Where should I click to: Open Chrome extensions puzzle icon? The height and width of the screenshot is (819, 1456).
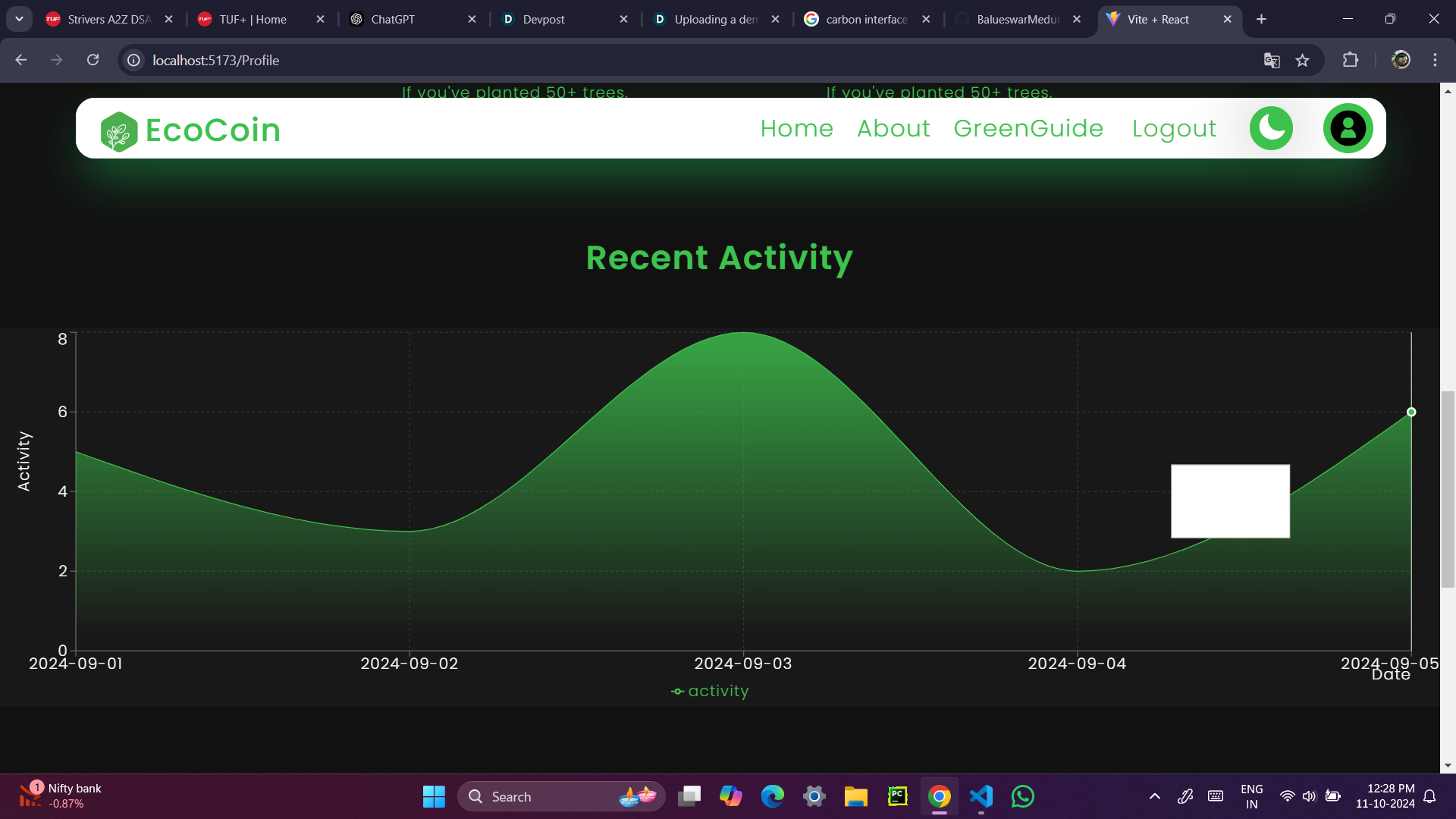click(x=1350, y=60)
